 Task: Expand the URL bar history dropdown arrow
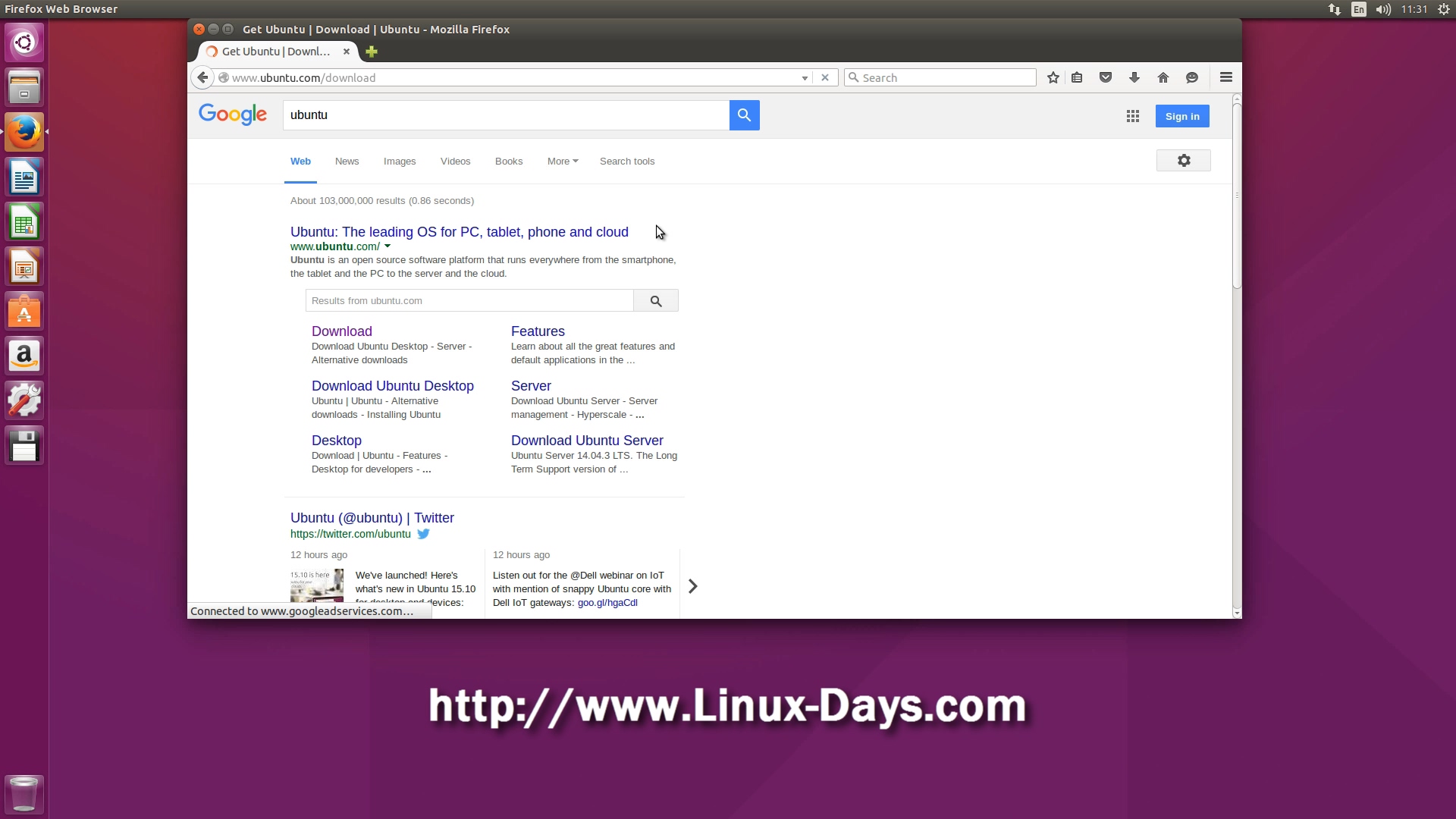[805, 78]
